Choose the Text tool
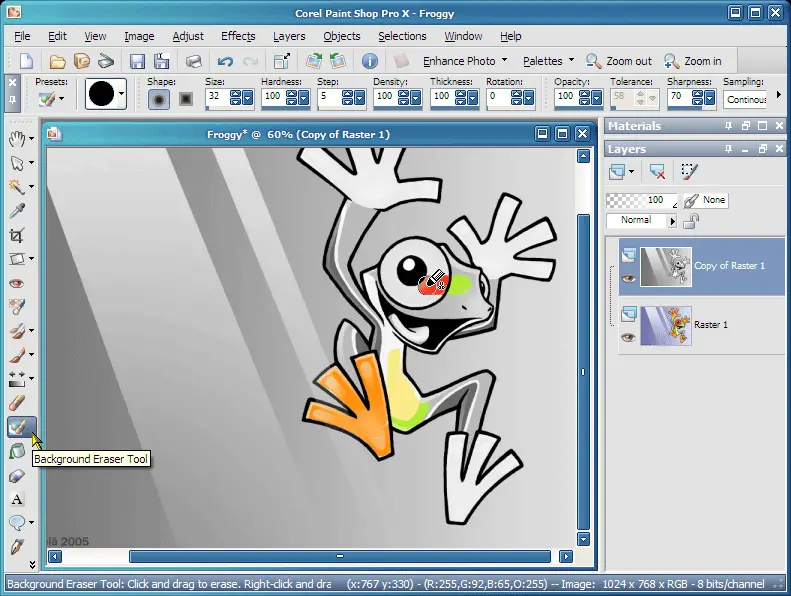The width and height of the screenshot is (791, 596). (x=17, y=499)
